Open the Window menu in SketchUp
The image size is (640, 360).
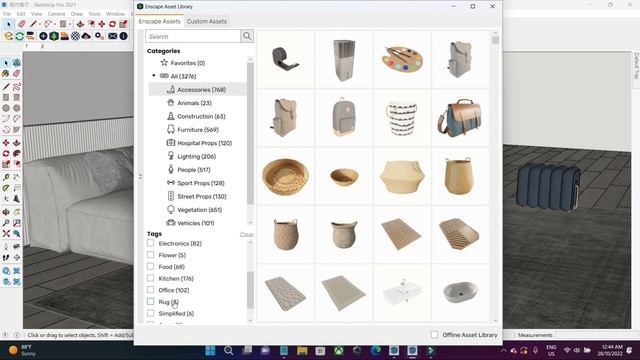point(116,13)
